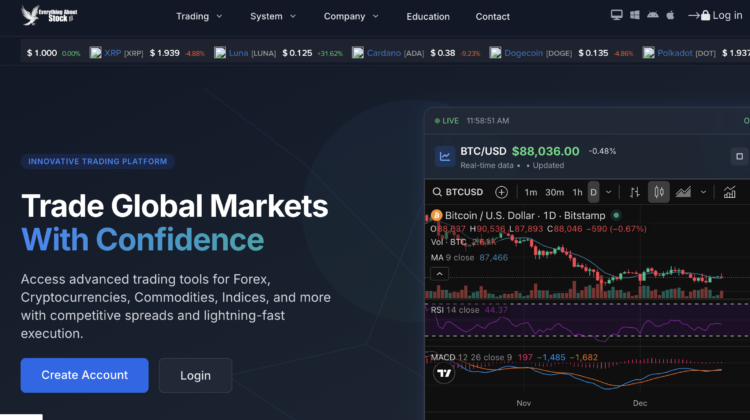The height and width of the screenshot is (420, 750).
Task: Open the Contact page
Action: (x=492, y=17)
